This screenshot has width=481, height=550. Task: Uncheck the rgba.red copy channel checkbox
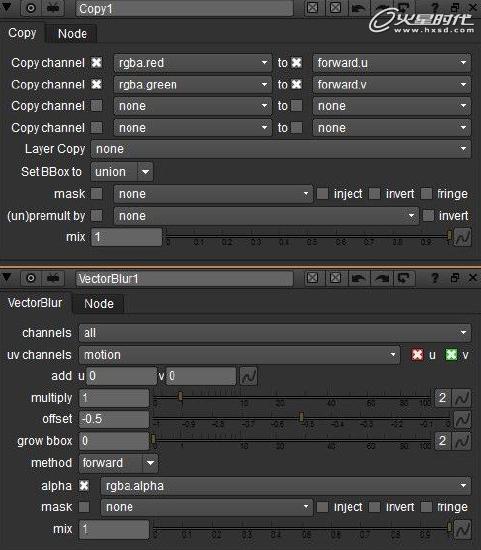coord(96,63)
